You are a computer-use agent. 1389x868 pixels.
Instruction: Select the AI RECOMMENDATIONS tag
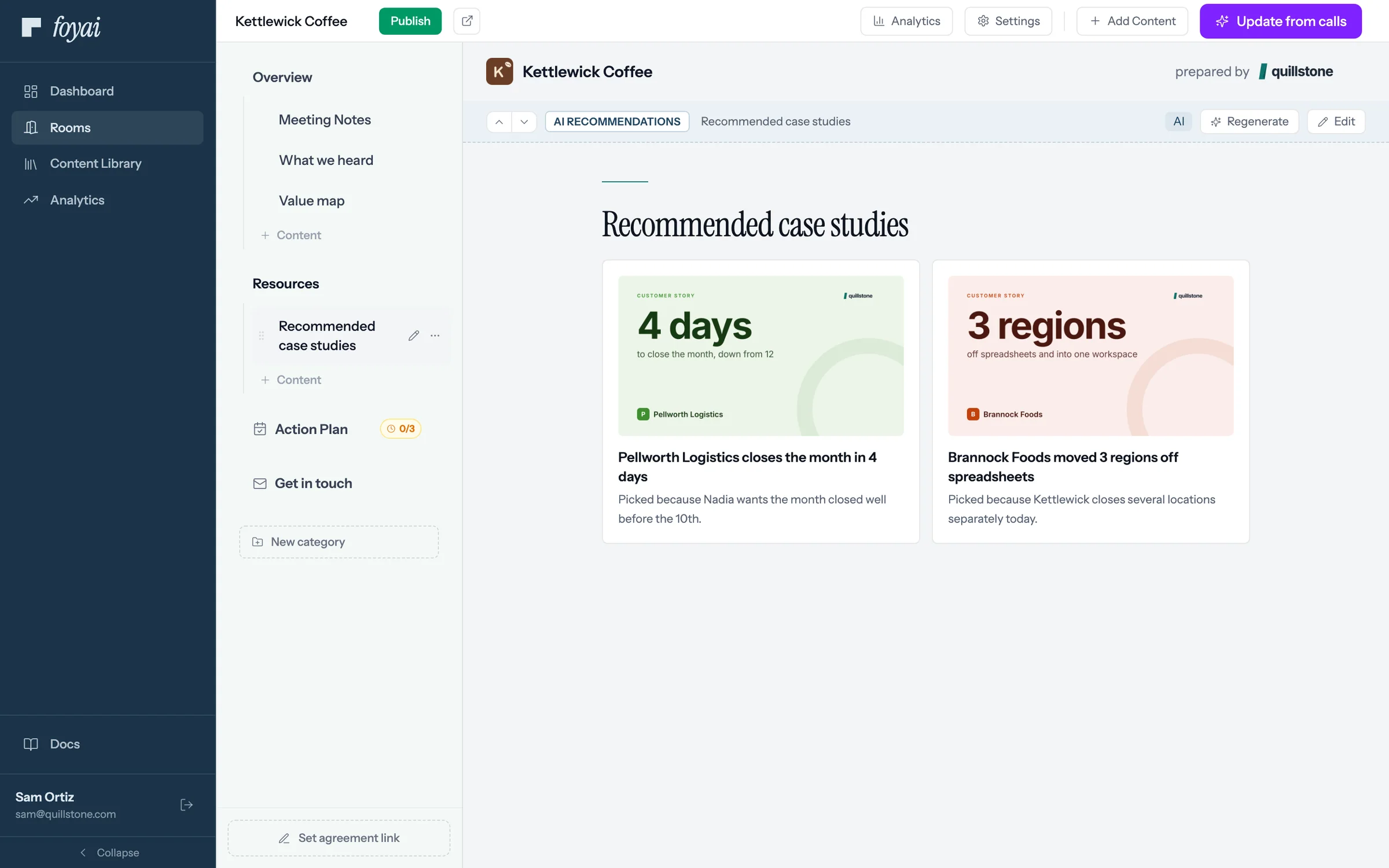point(617,122)
